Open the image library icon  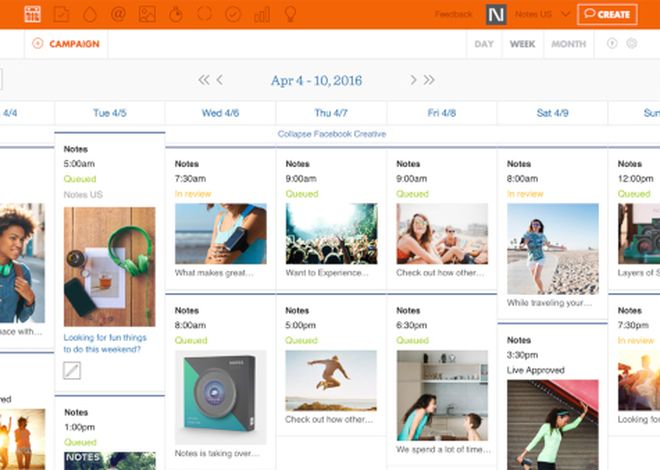147,14
